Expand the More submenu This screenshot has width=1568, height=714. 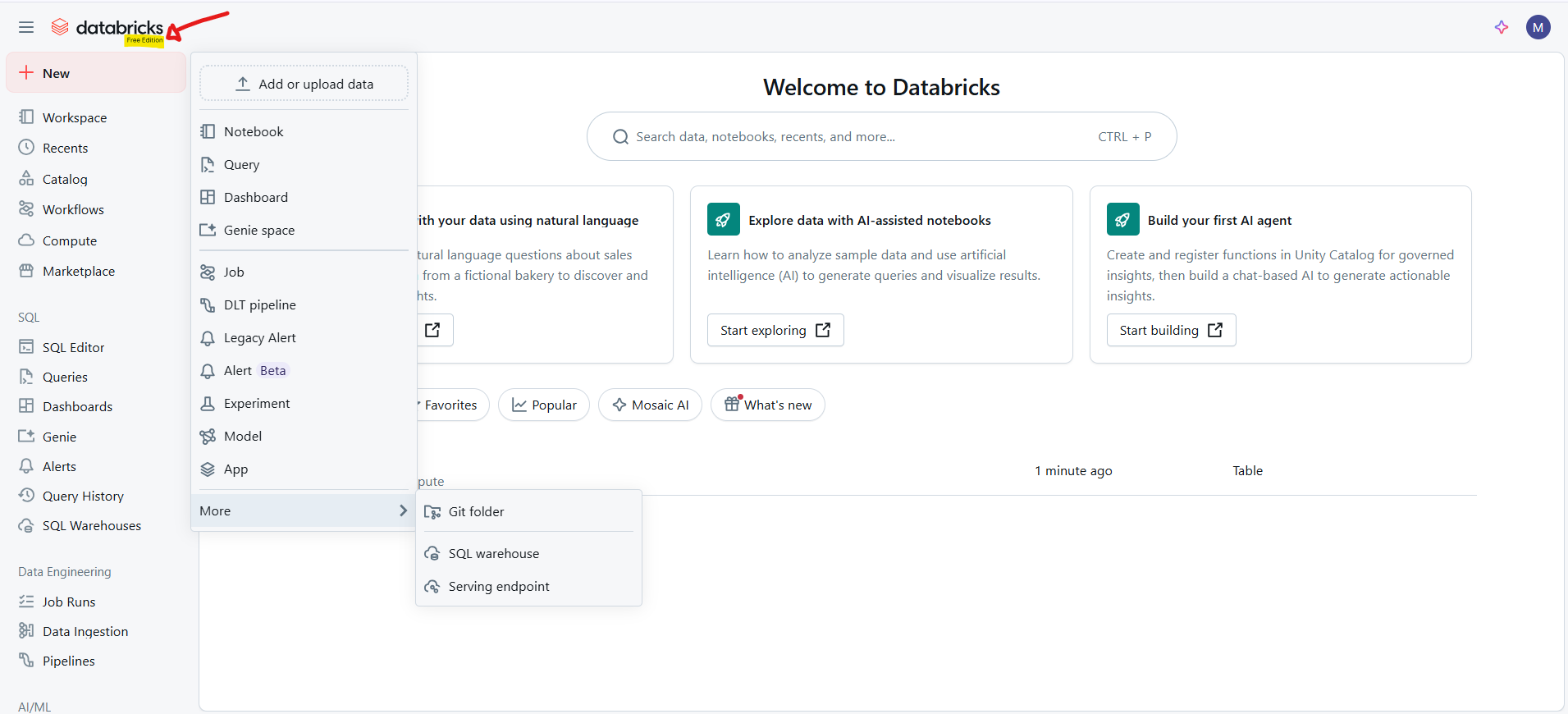coord(304,510)
